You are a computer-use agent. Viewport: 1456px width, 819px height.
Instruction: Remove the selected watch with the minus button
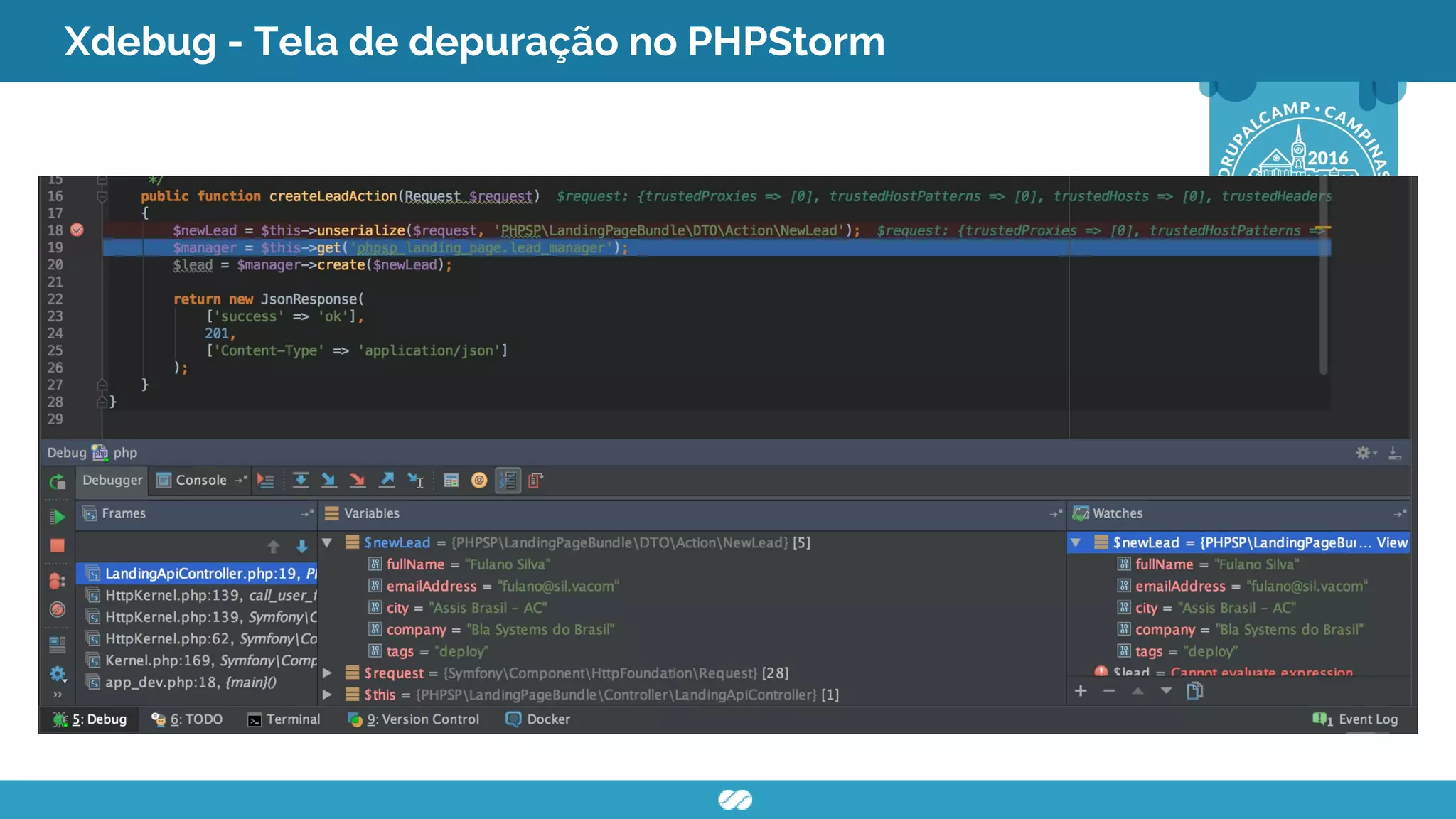click(x=1109, y=691)
